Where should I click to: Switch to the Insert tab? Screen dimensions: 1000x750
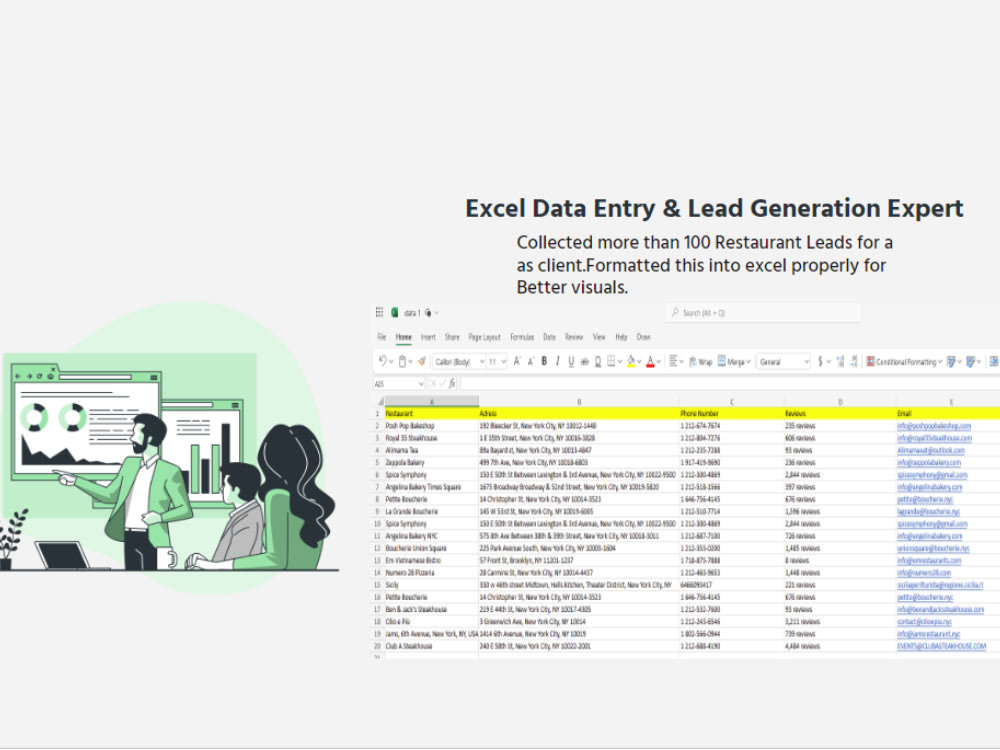(x=428, y=337)
